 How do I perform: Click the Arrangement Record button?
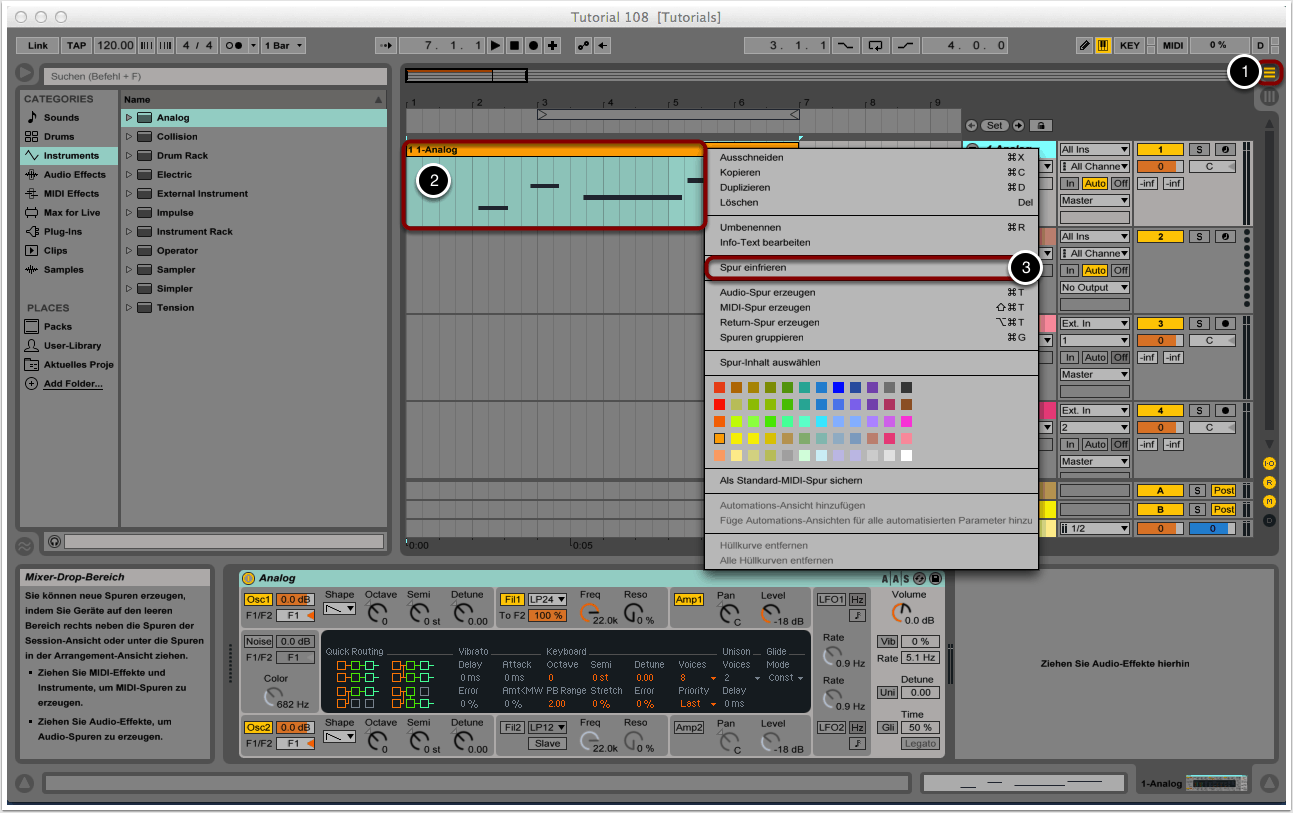(x=534, y=46)
